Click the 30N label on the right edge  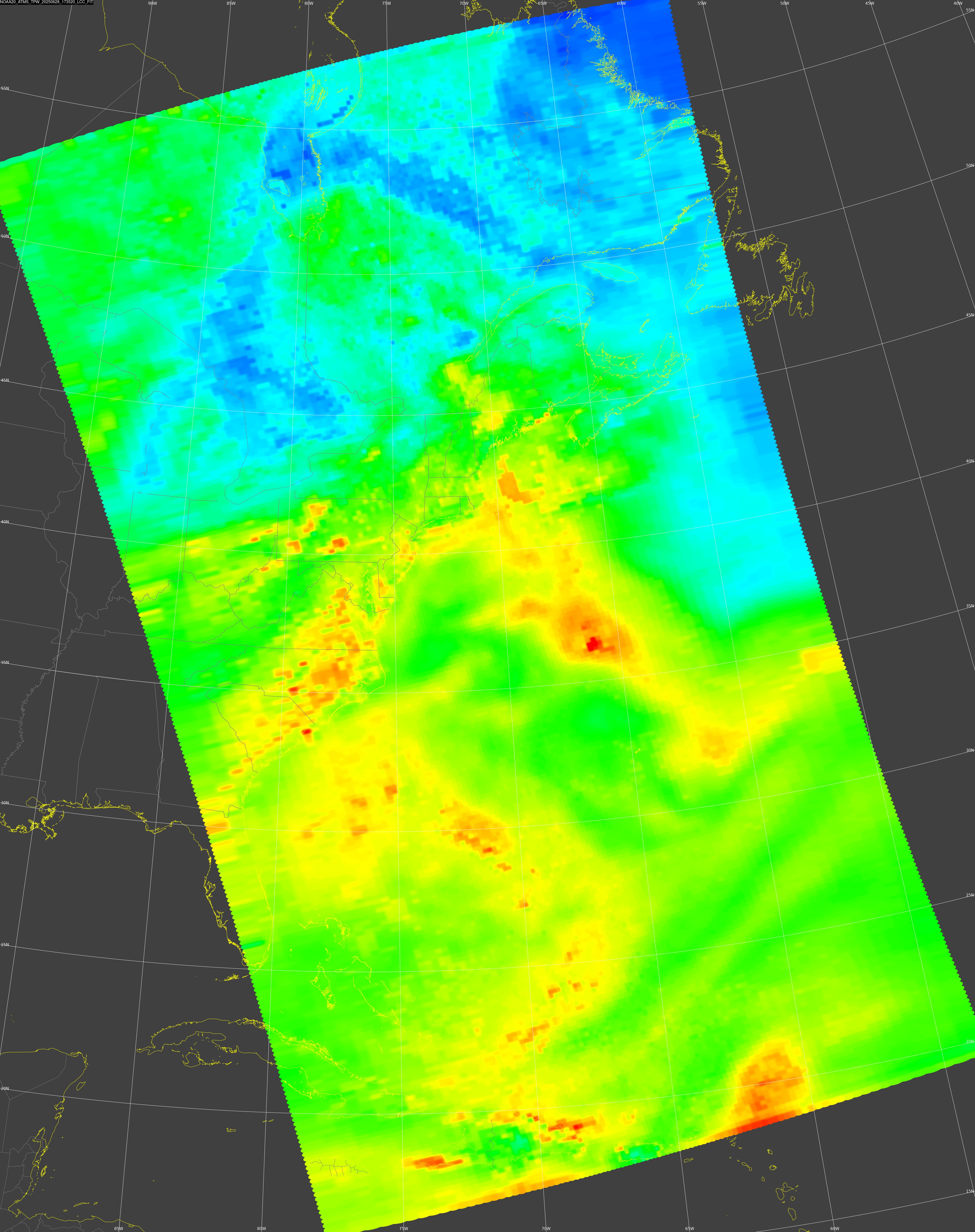pos(970,750)
